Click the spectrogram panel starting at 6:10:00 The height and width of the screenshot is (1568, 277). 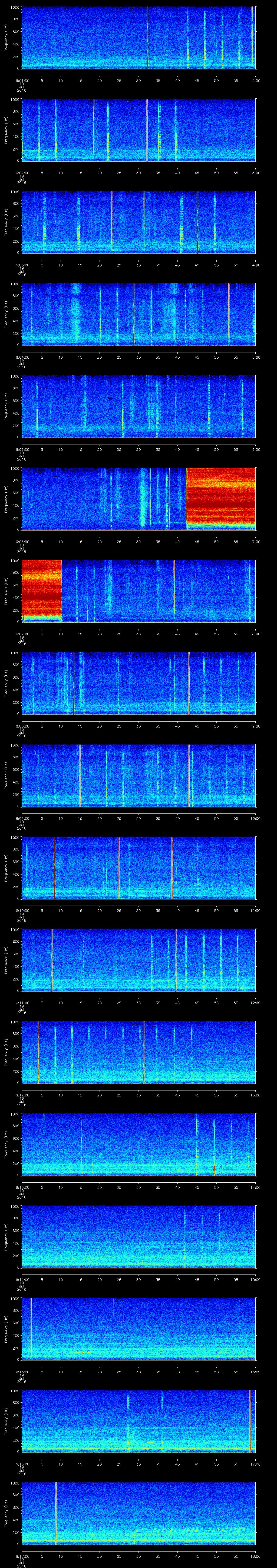click(x=138, y=868)
